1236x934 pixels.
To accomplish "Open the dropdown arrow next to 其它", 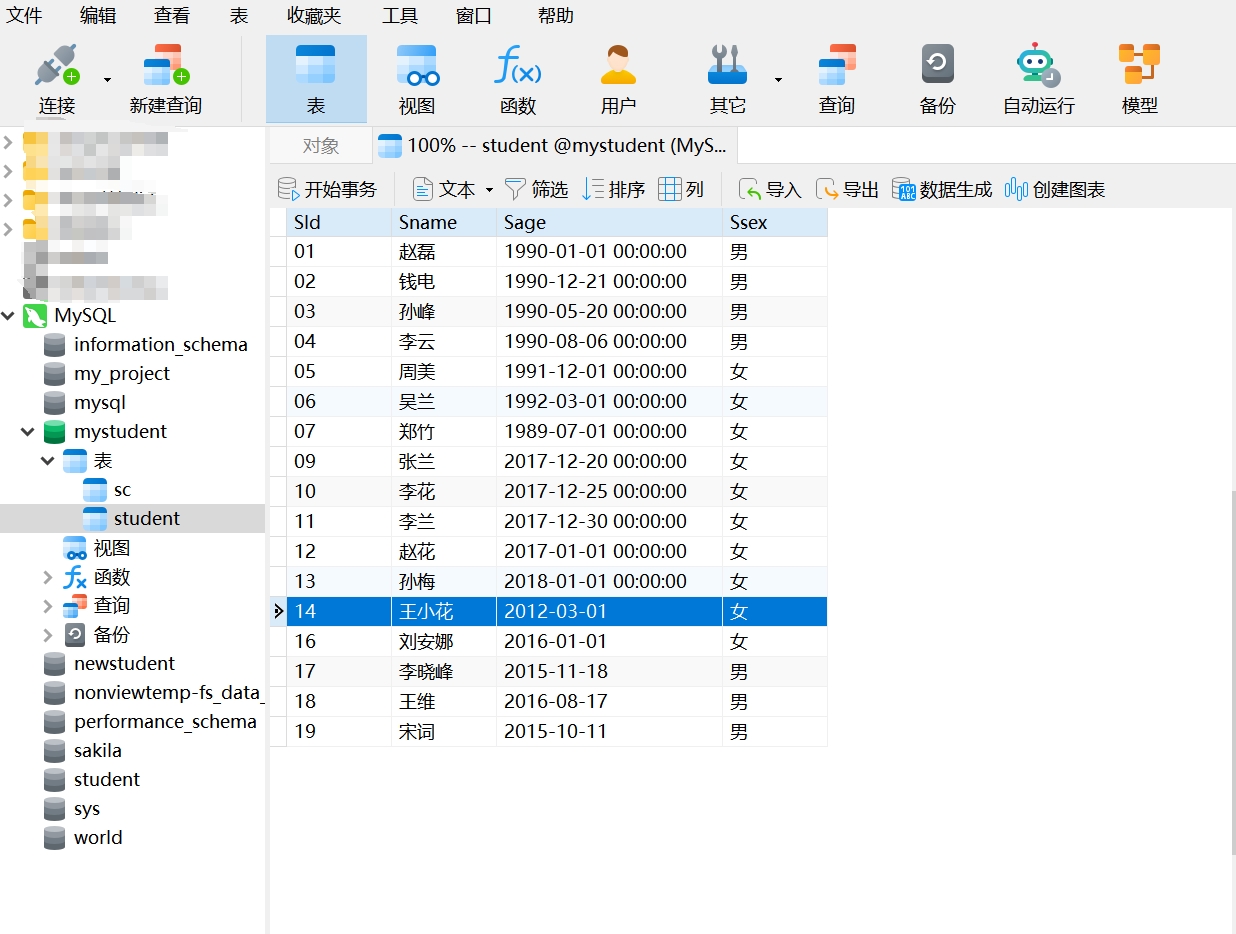I will (778, 80).
